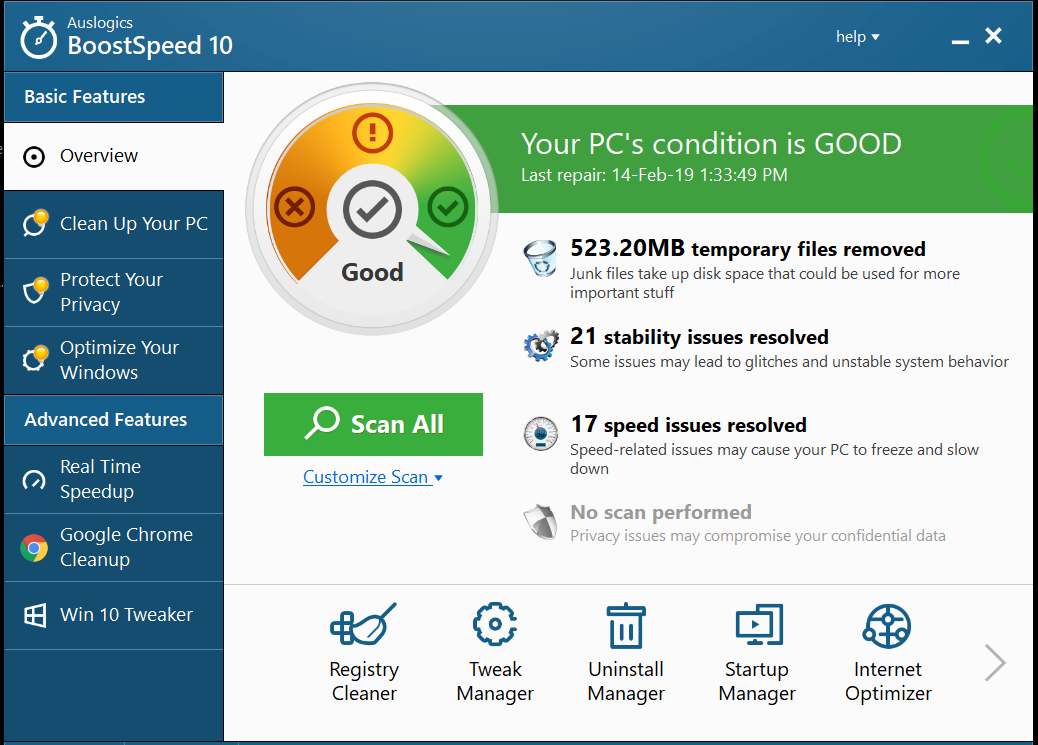Open Real Time Speedup
The height and width of the screenshot is (745, 1038).
click(114, 479)
